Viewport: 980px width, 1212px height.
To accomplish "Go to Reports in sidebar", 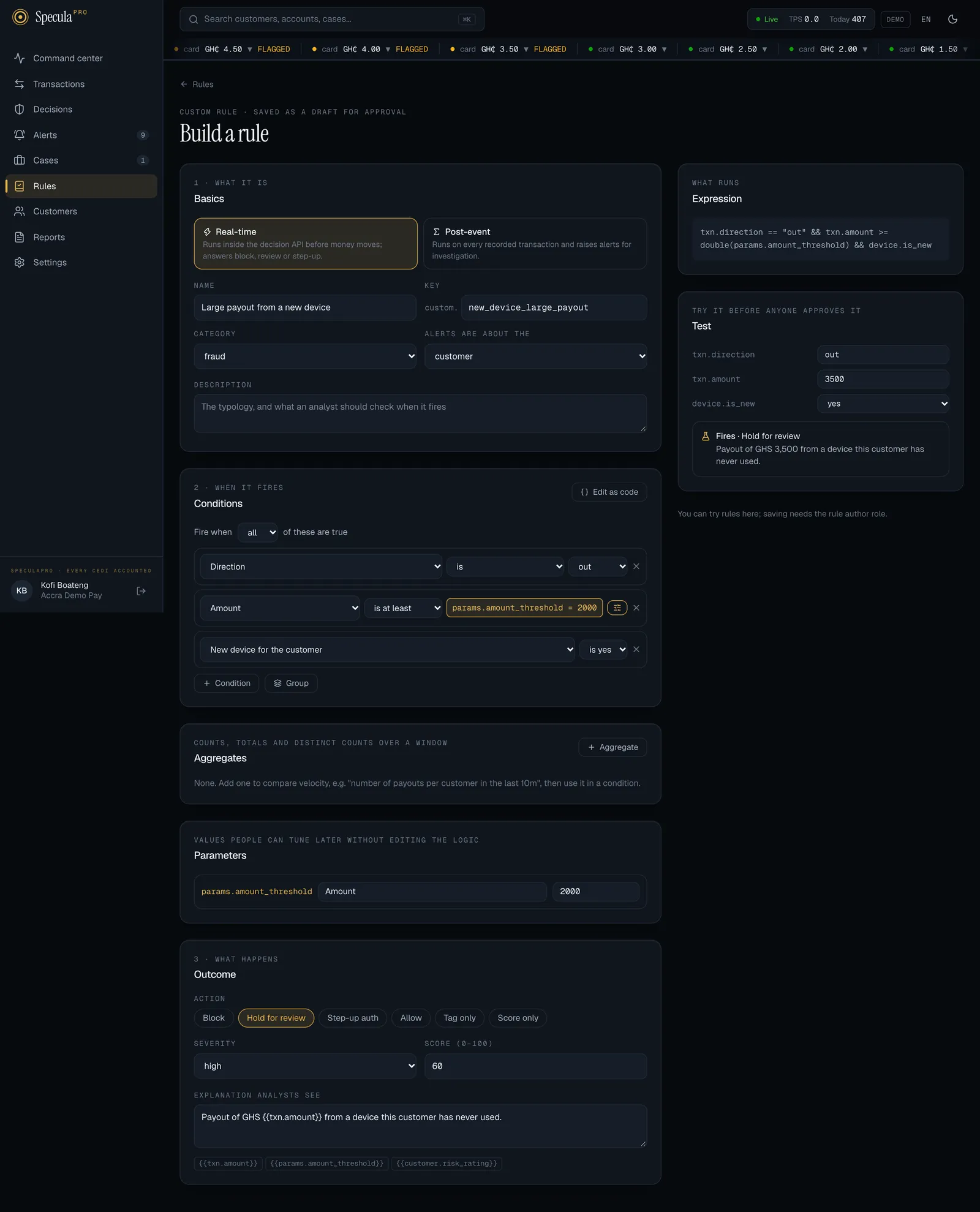I will [81, 237].
